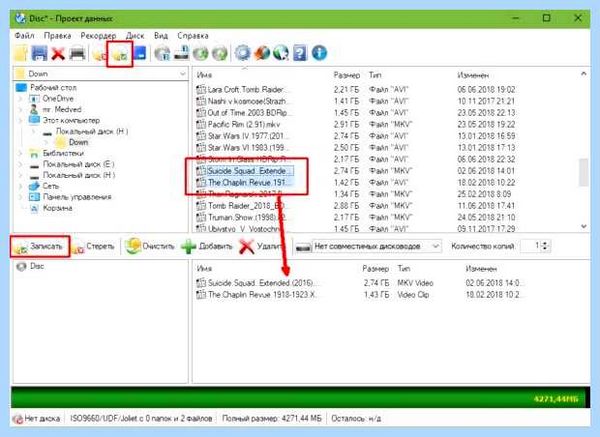Select Truman Show (1998) file
Screen dimensions: 600x437
[x=241, y=217]
